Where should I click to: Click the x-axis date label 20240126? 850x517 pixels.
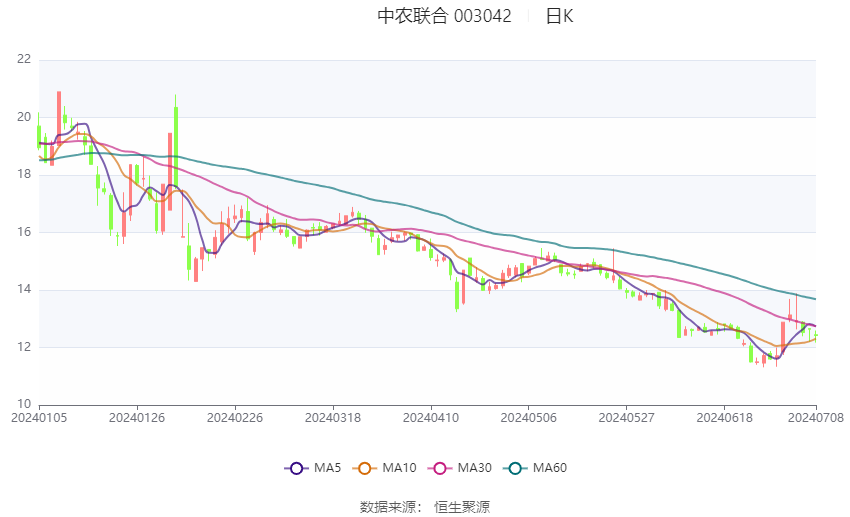pos(137,418)
